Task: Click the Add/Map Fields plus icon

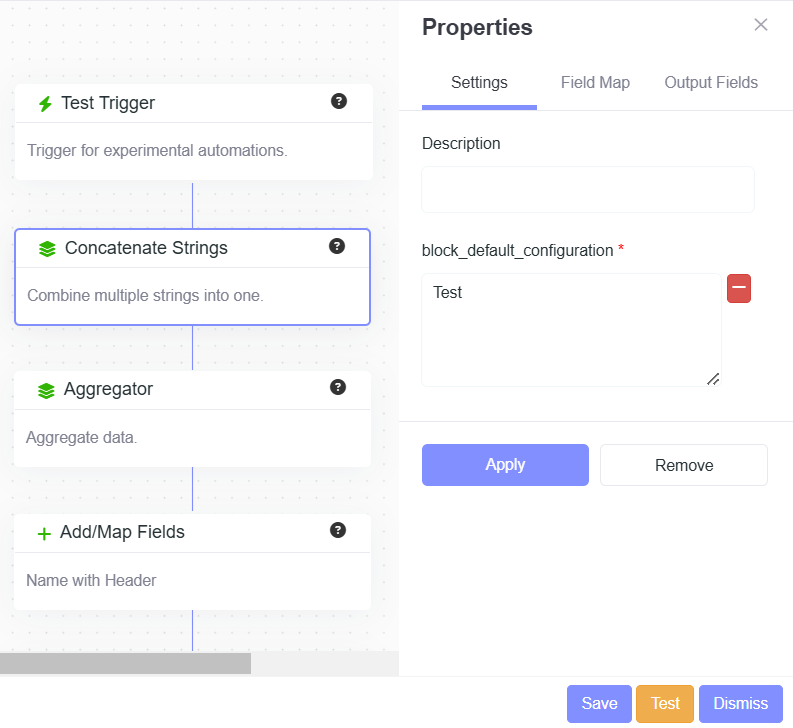Action: click(x=44, y=534)
